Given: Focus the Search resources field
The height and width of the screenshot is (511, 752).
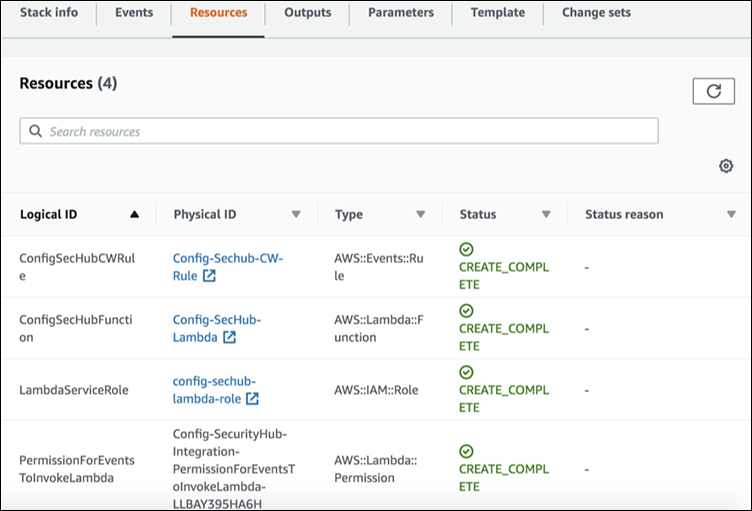Looking at the screenshot, I should pos(339,131).
